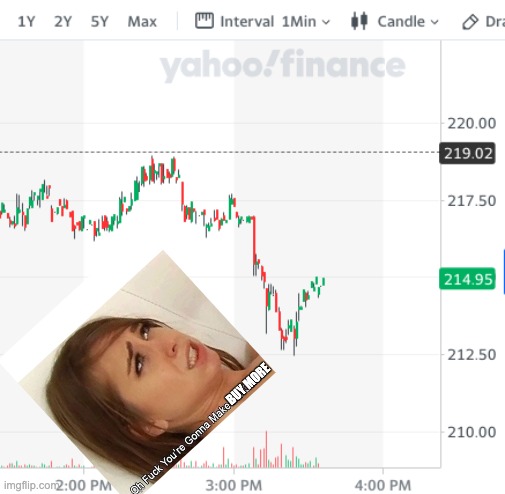Select the 1Y time range

(26, 22)
